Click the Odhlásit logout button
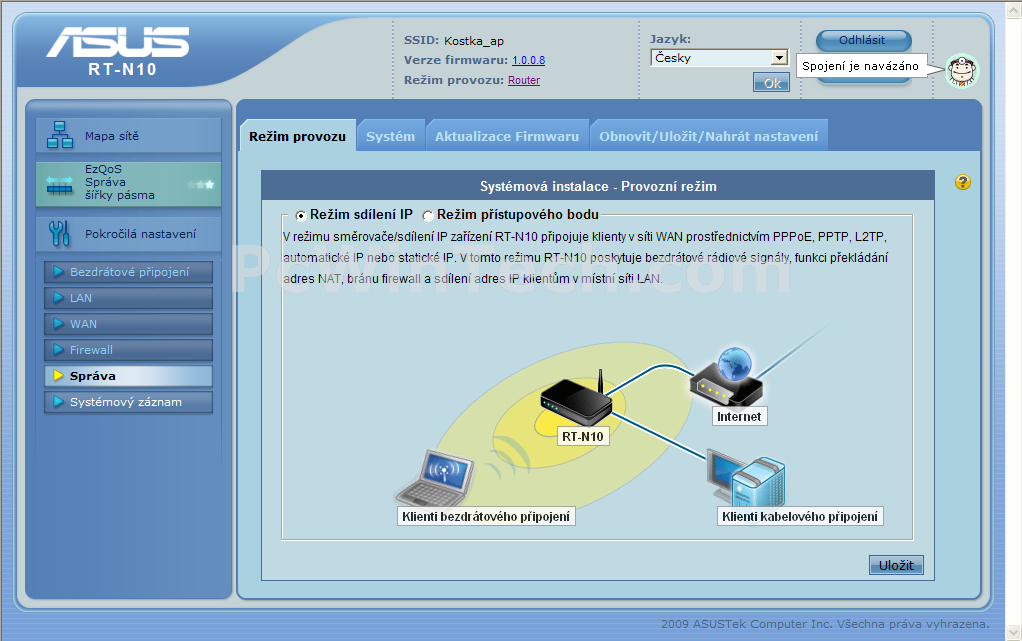1022x641 pixels. (863, 40)
